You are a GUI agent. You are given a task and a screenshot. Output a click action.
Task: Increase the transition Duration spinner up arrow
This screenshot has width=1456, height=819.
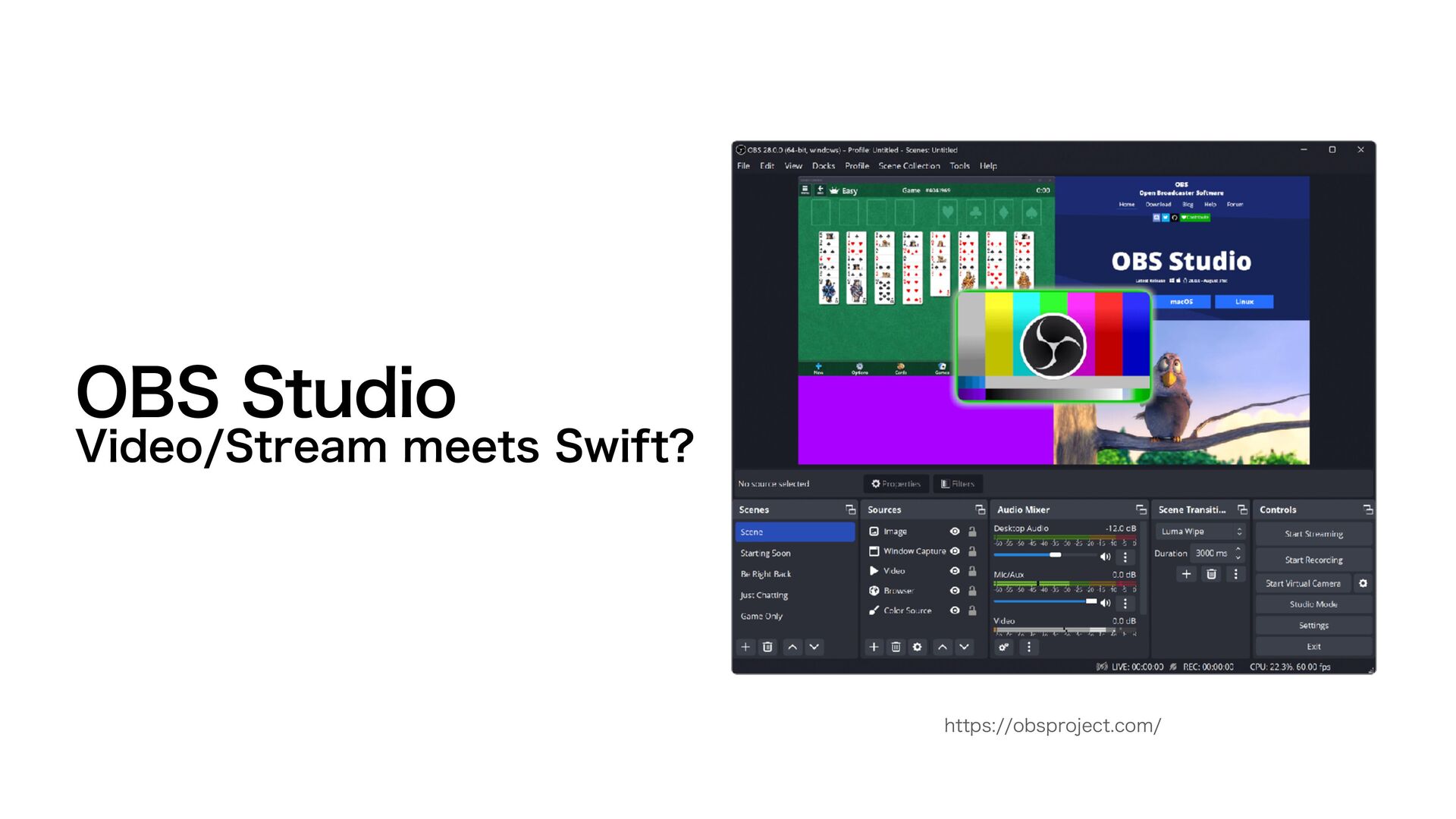coord(1238,549)
